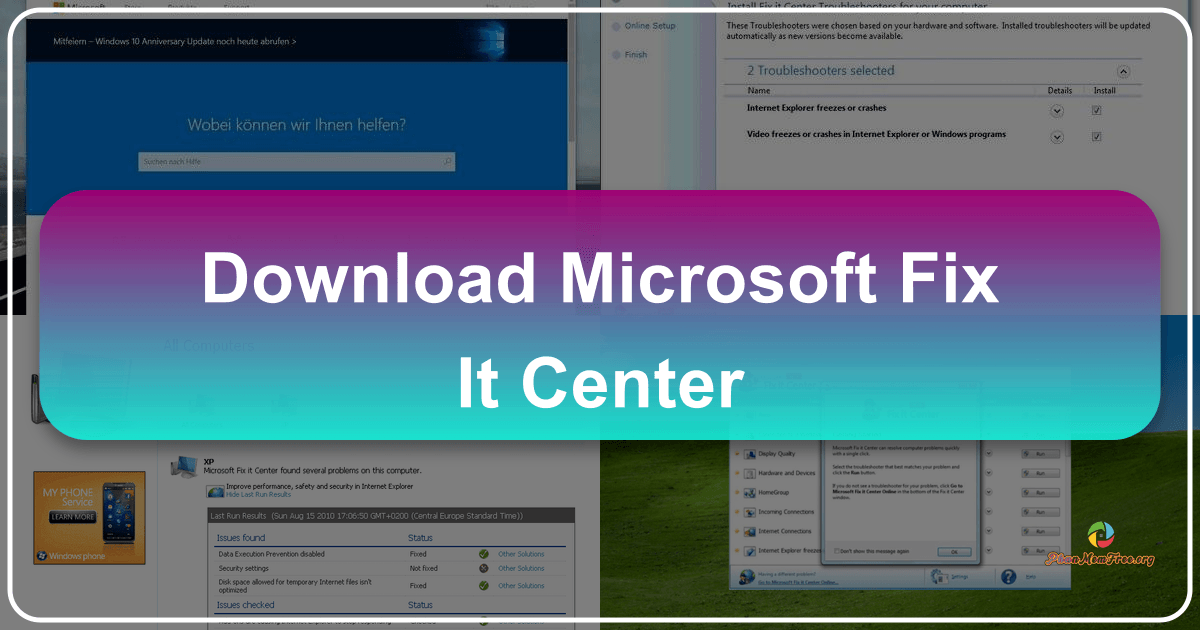Click the magnifier icon in the help search box
Viewport: 1200px width, 630px height.
point(449,161)
